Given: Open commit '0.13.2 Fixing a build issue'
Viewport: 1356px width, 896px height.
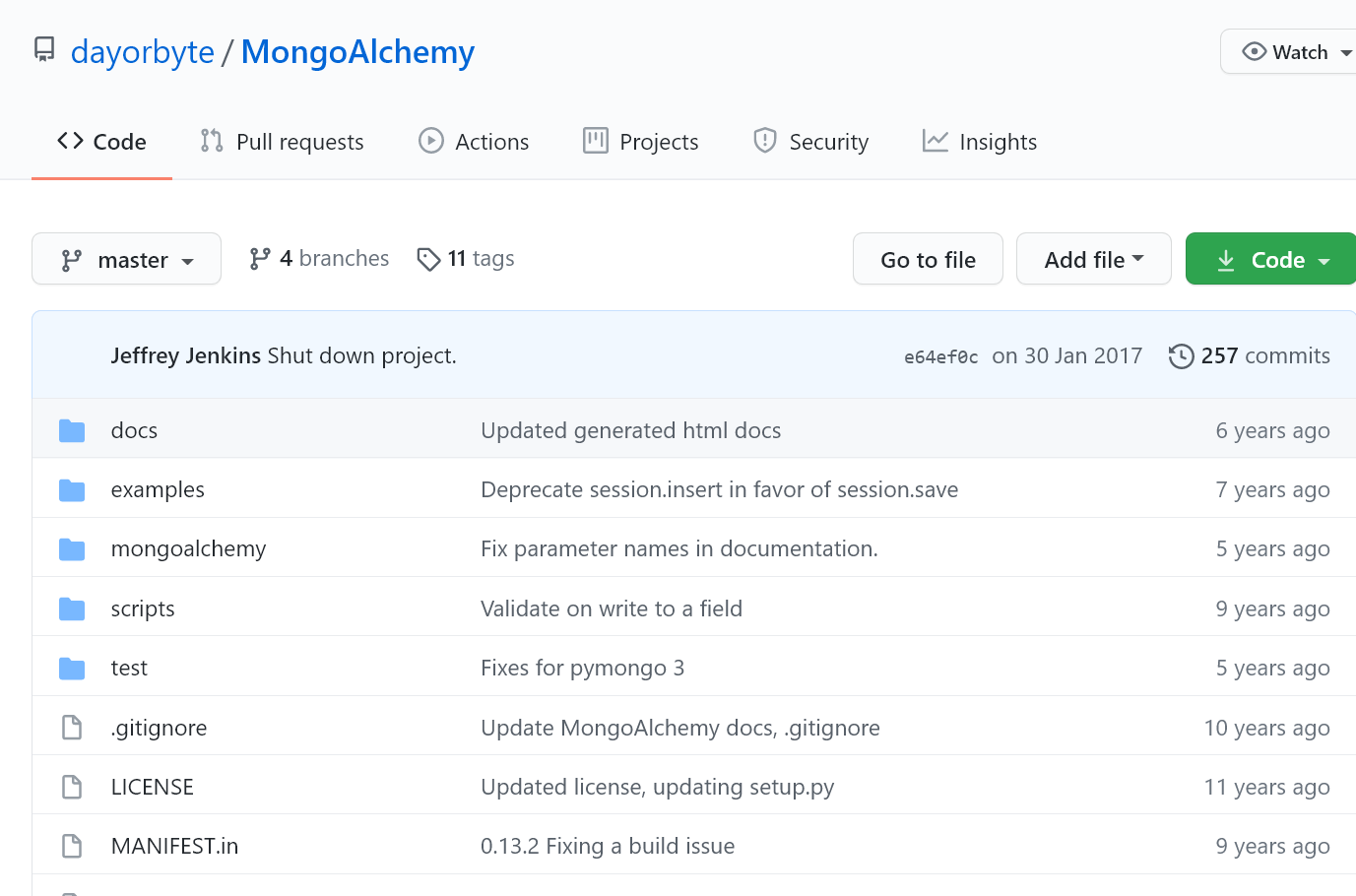Looking at the screenshot, I should point(608,846).
